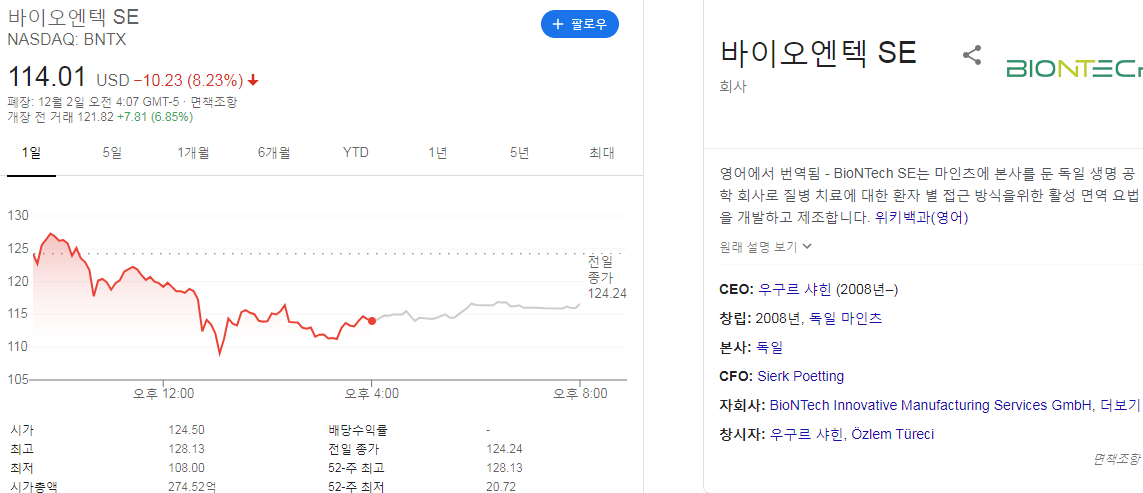Image resolution: width=1143 pixels, height=493 pixels.
Task: Click the 면책조항 link under price
Action: [x=212, y=102]
